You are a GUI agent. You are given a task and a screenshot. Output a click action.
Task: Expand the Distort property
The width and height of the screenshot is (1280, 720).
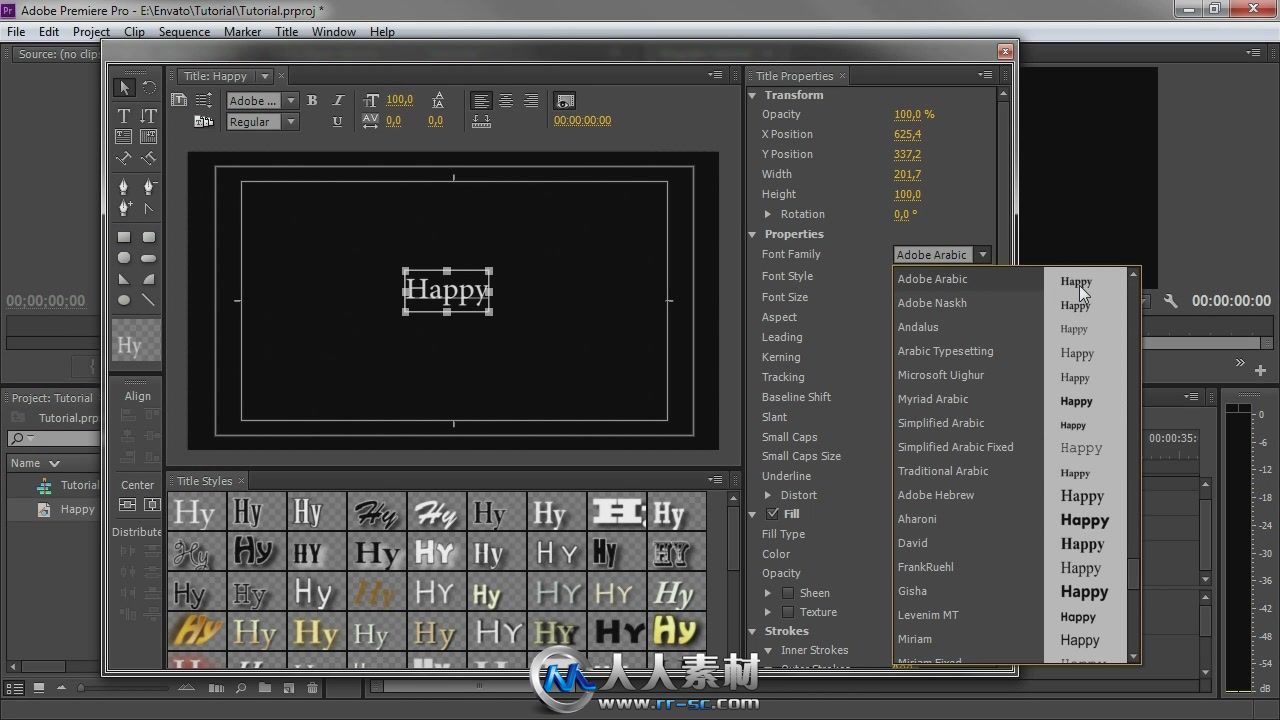point(768,495)
